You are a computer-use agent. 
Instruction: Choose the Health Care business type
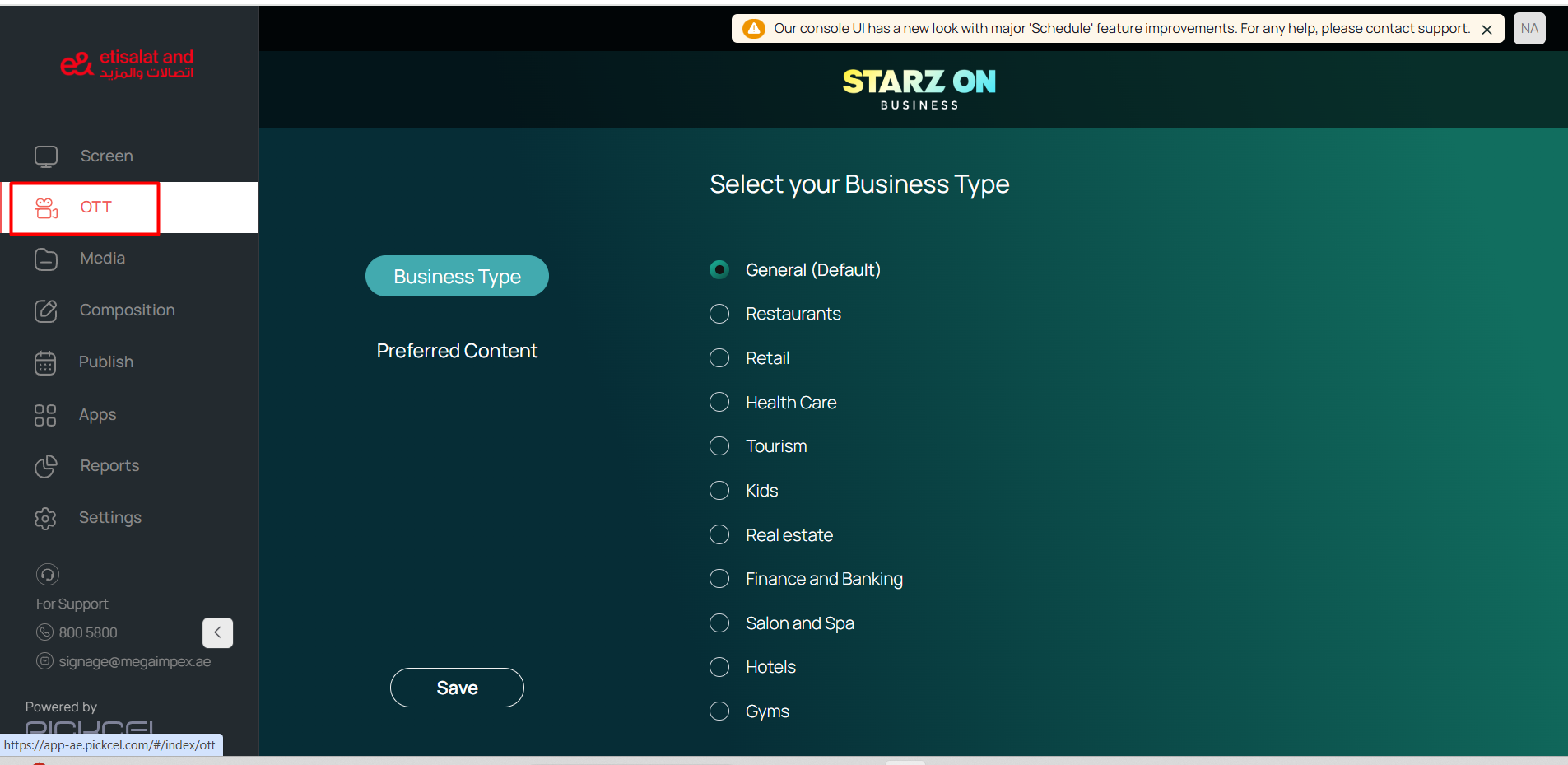719,402
